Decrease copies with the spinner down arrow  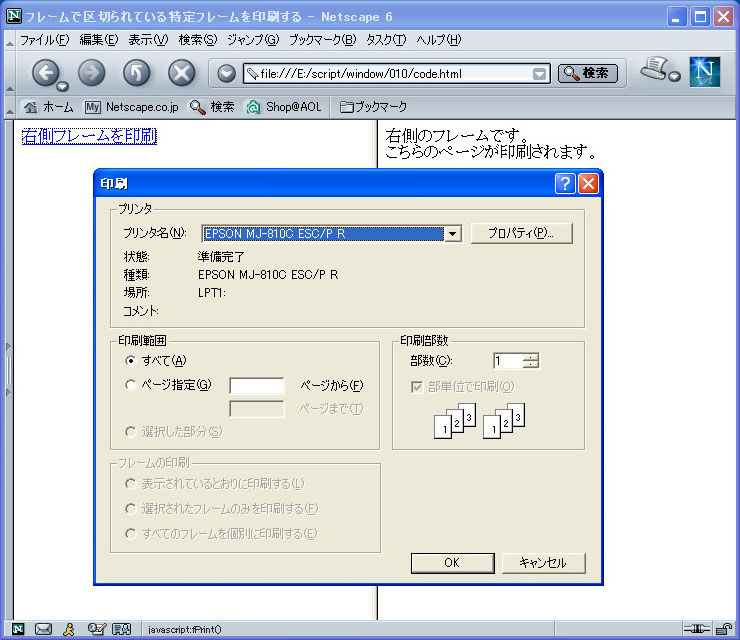tap(531, 364)
